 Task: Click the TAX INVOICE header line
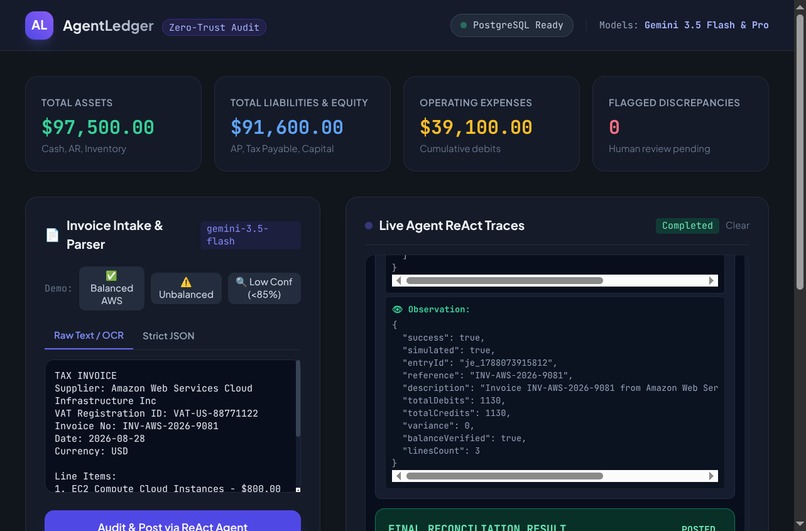85,376
